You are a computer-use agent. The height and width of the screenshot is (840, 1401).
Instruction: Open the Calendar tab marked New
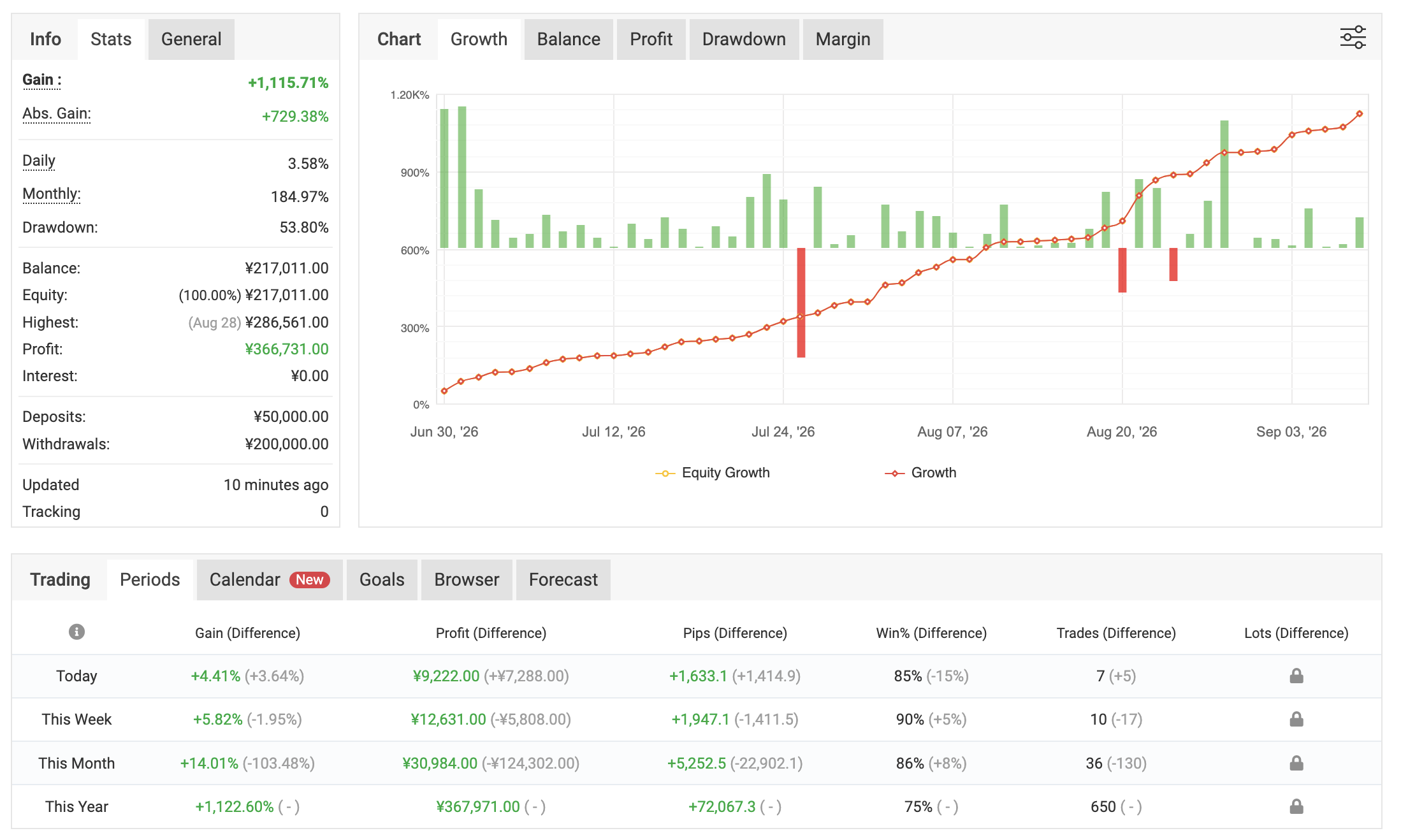pos(270,580)
